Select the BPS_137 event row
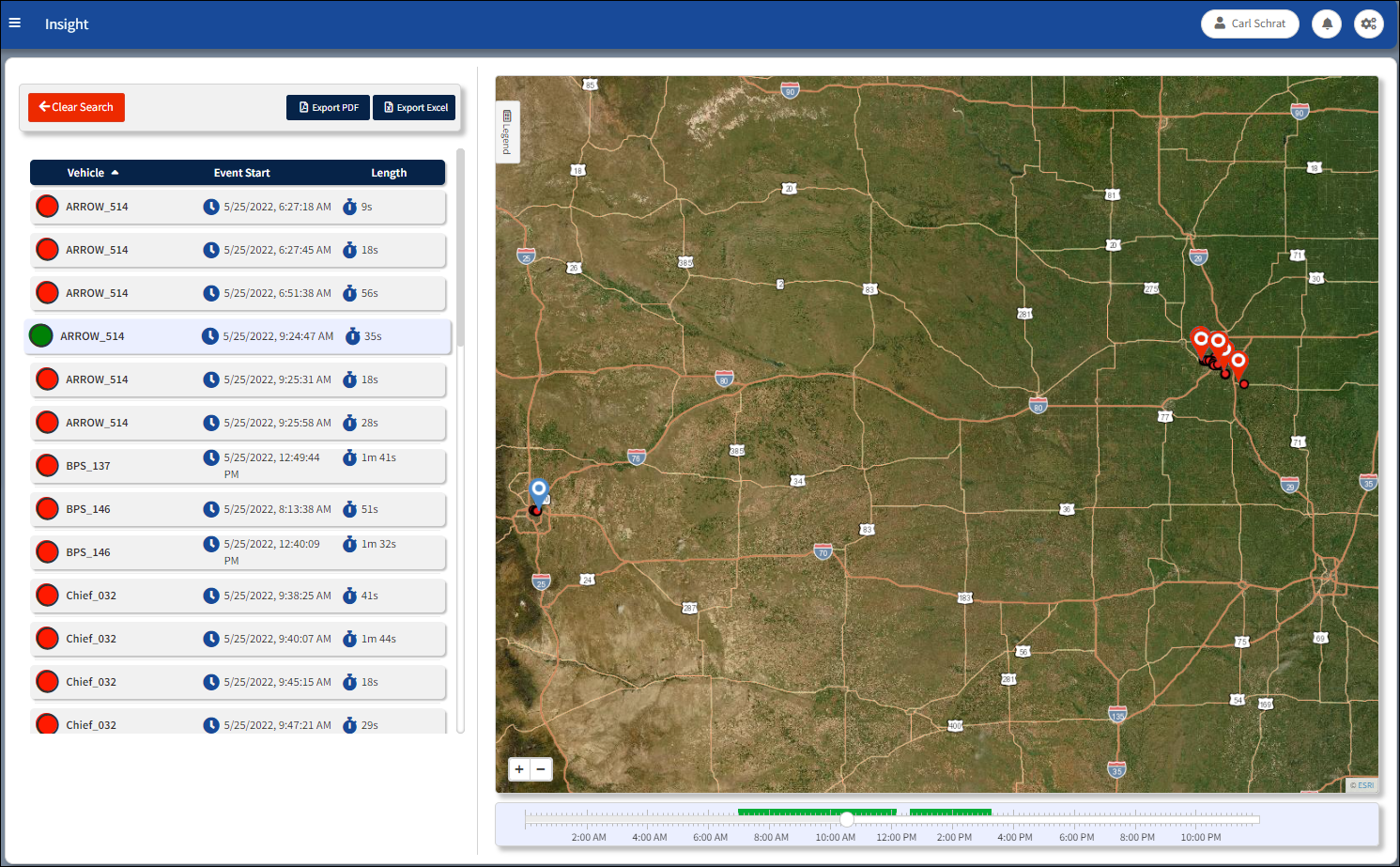1400x867 pixels. (238, 466)
